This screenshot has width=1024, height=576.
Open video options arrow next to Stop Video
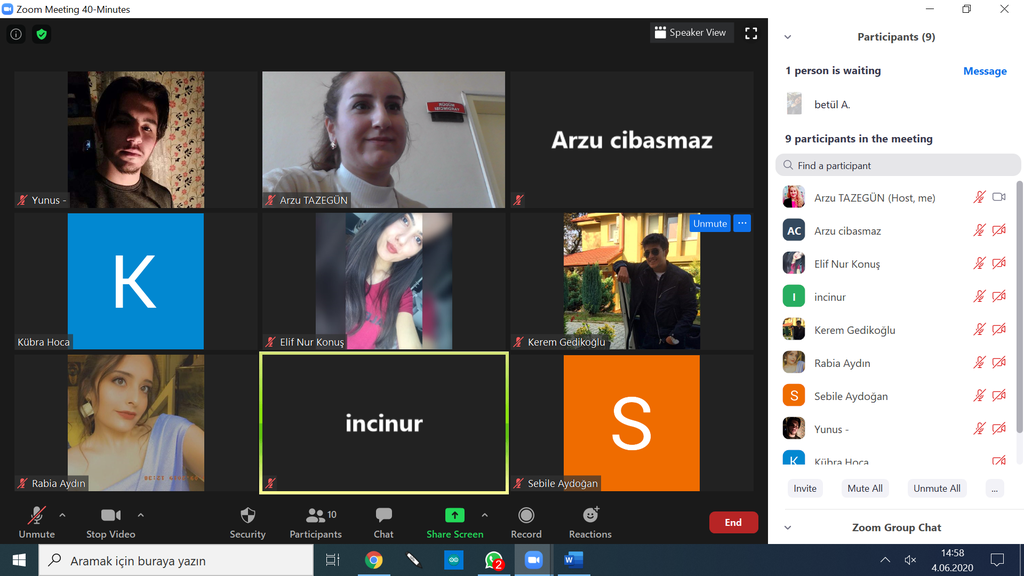coord(140,515)
